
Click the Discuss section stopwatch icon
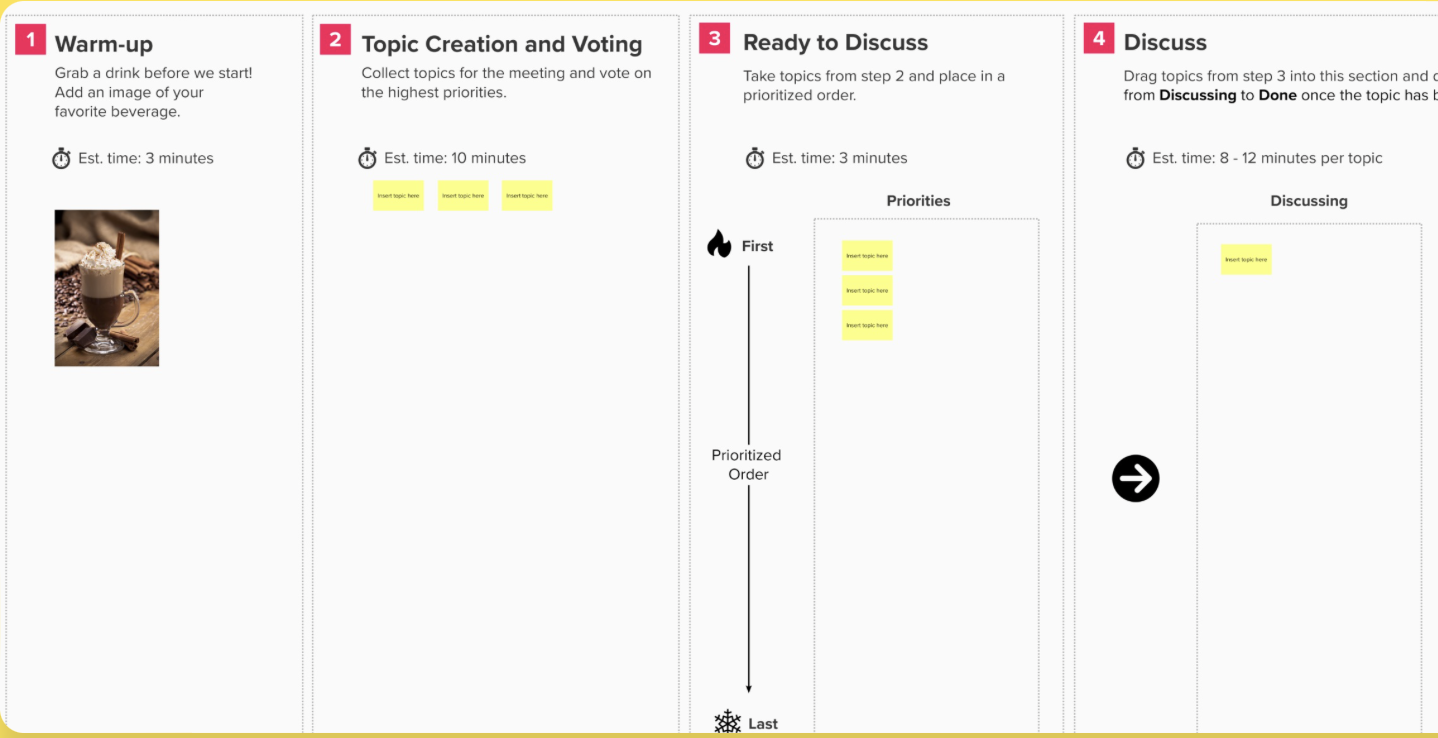point(1135,158)
